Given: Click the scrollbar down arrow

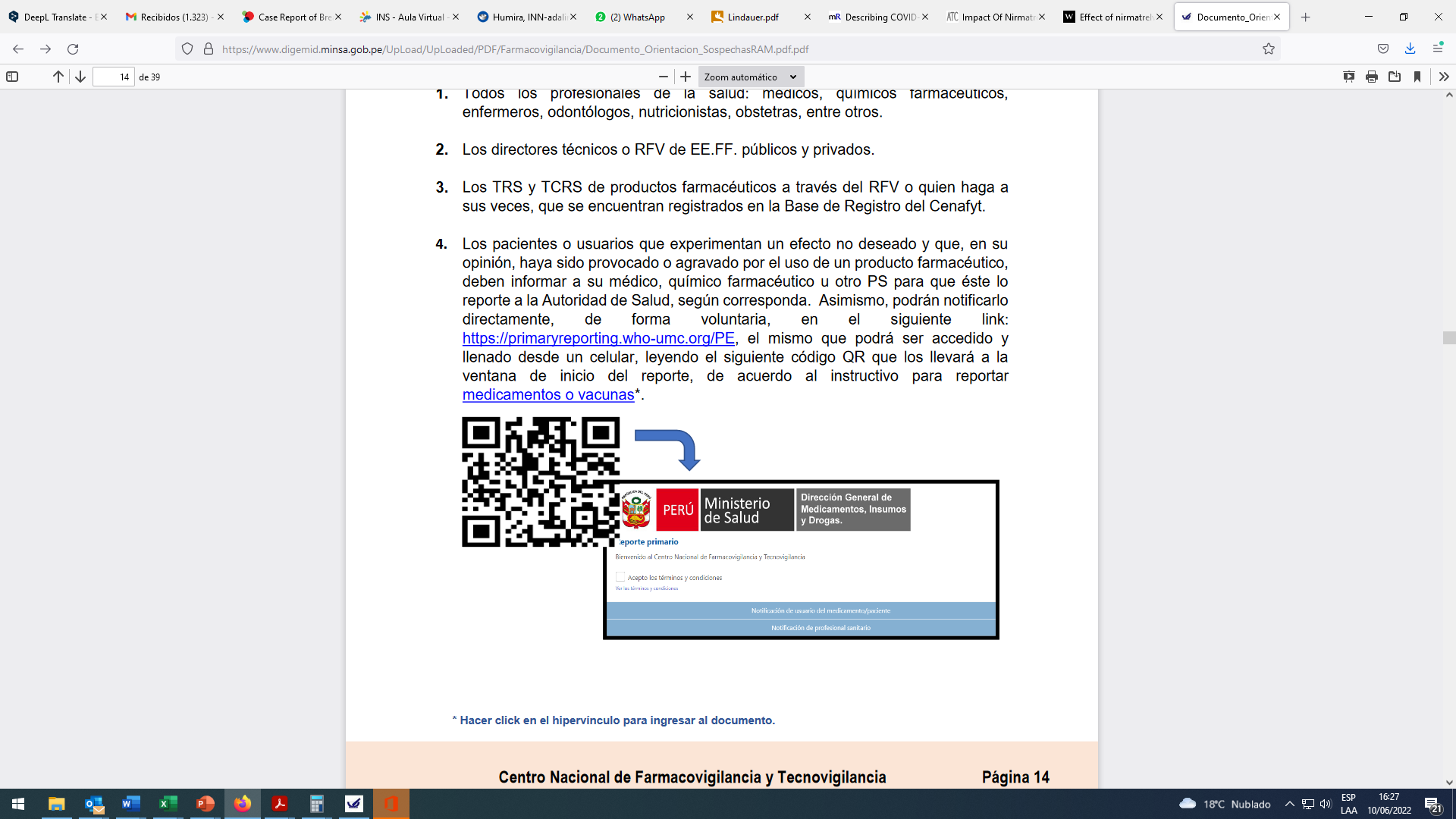Looking at the screenshot, I should pyautogui.click(x=1449, y=783).
